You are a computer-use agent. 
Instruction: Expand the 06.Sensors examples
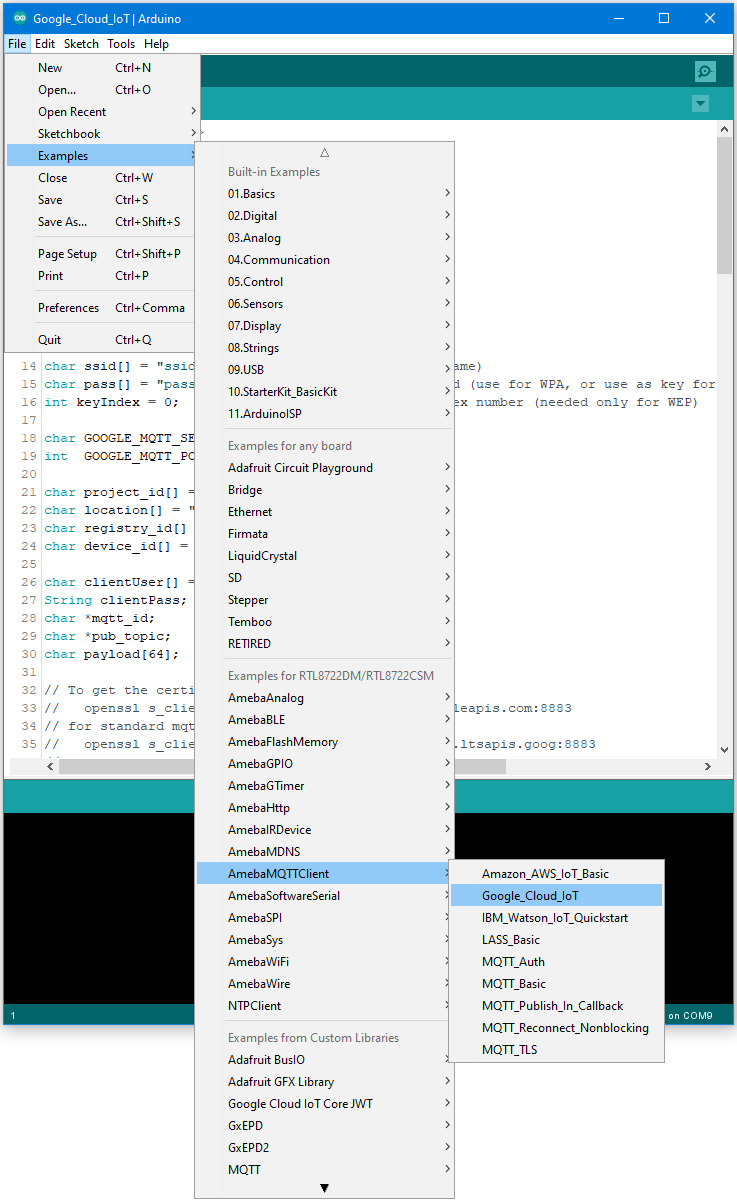pos(325,304)
